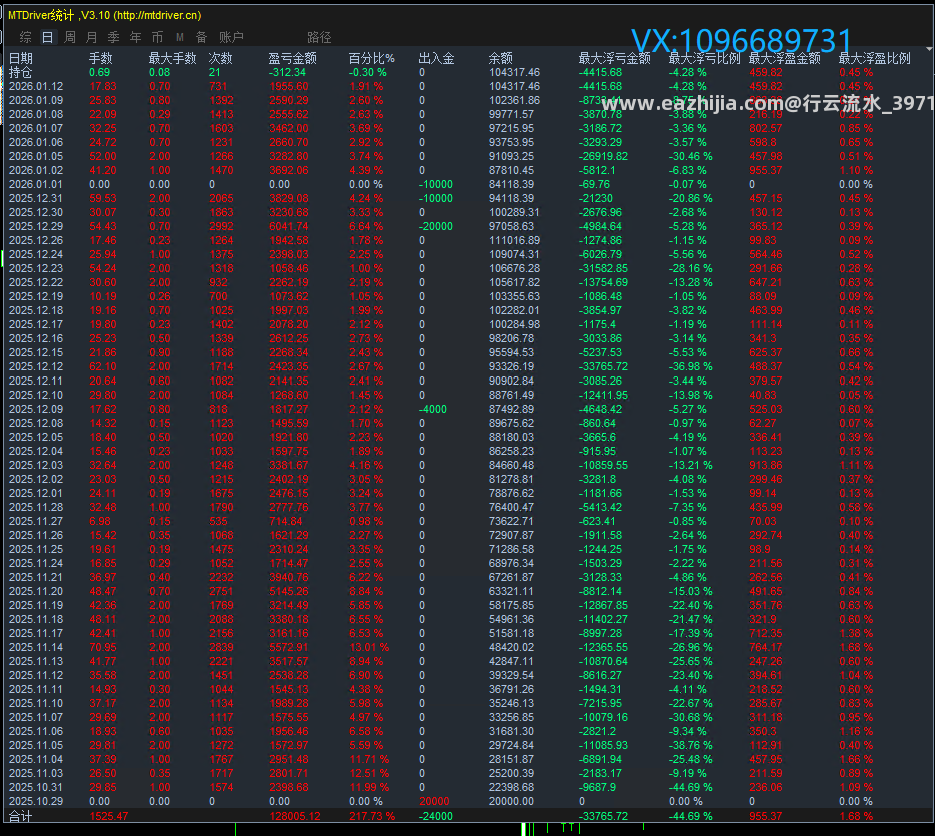The image size is (935, 836).
Task: Click date cell 2026.01.05
Action: 36,156
